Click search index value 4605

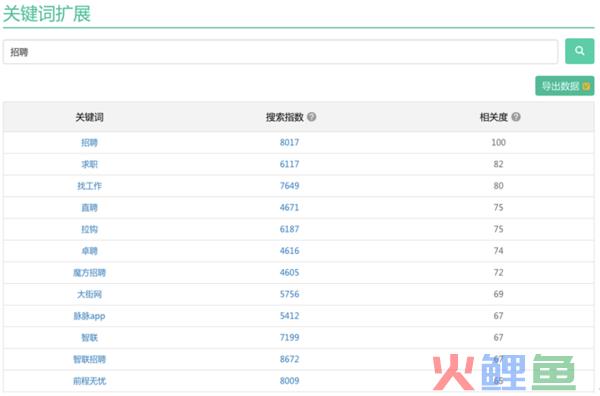(289, 273)
